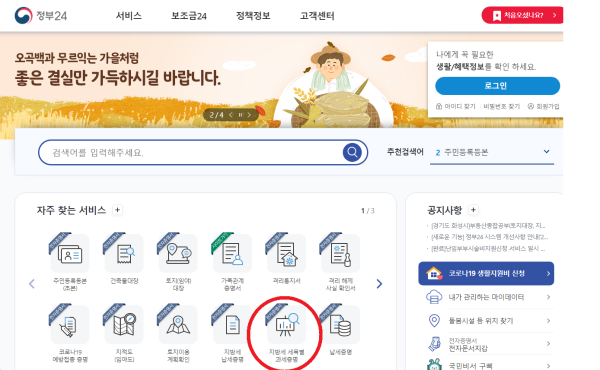Open 지방세 세목별 과세증명 icon
600x370 pixels.
[286, 324]
